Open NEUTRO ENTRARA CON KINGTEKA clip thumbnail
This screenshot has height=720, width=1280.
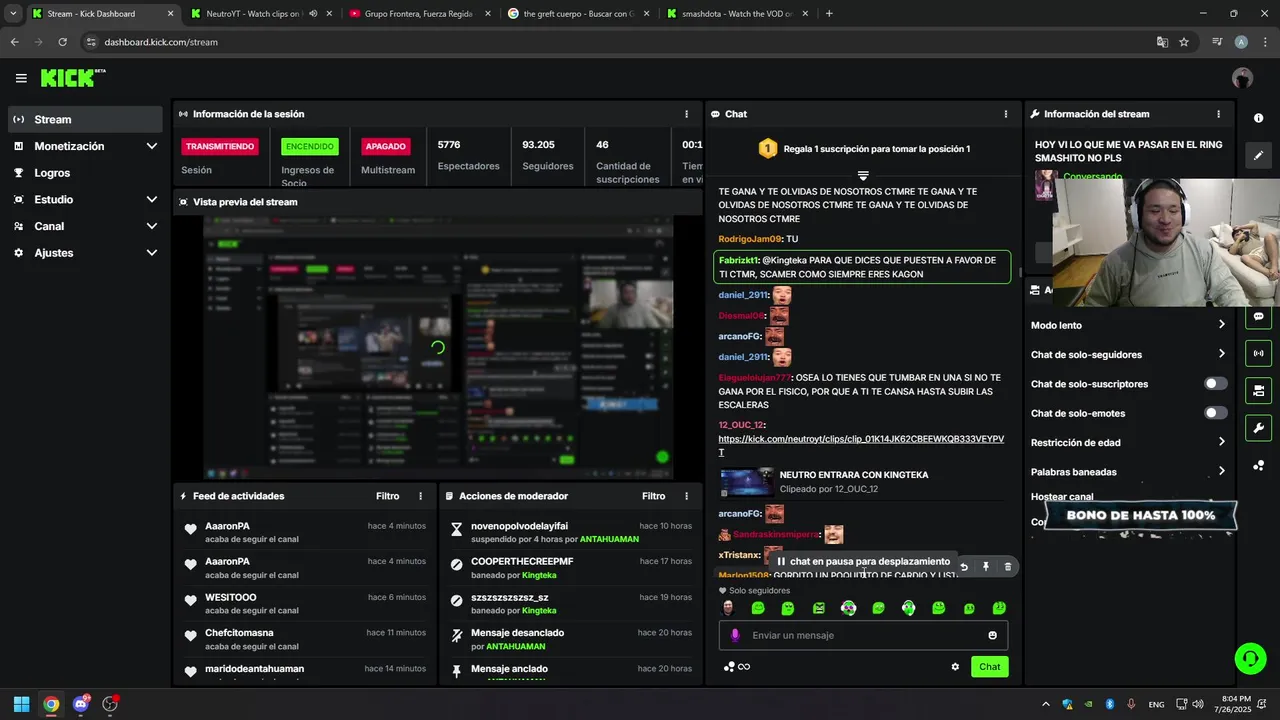[746, 482]
